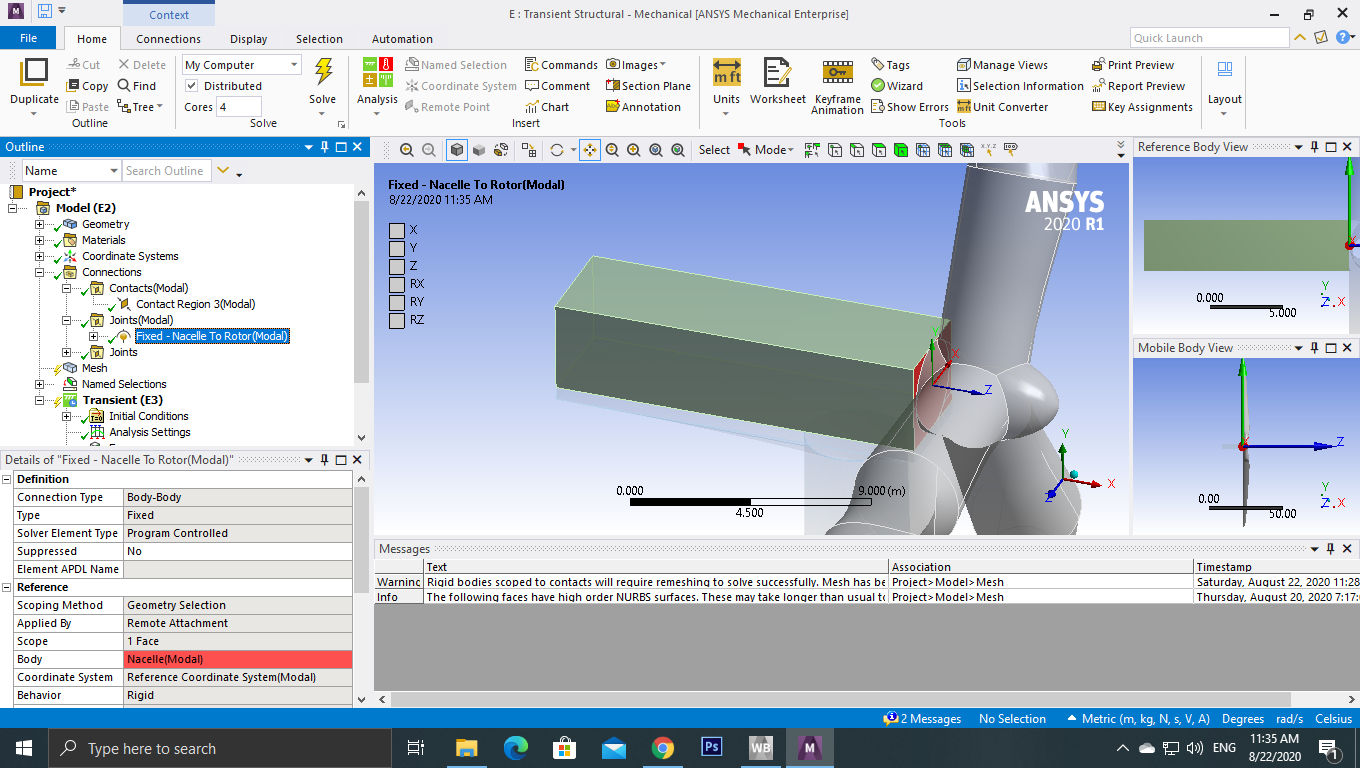Open Photoshop from the Windows taskbar
Image resolution: width=1360 pixels, height=768 pixels.
(x=712, y=748)
